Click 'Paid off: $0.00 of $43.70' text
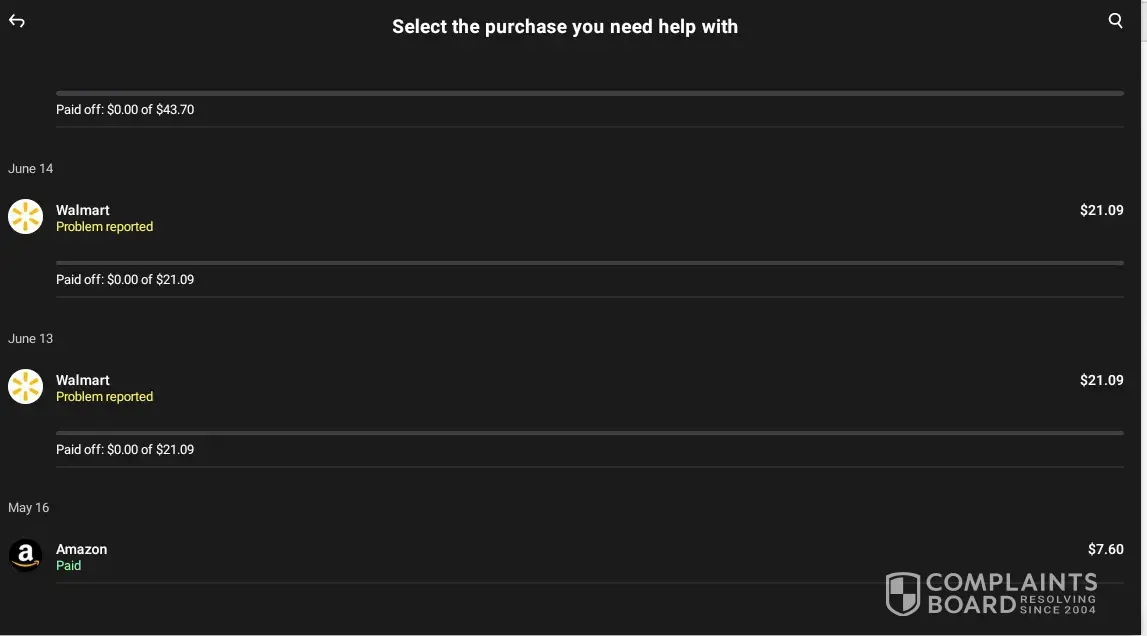This screenshot has width=1147, height=636. [x=125, y=110]
